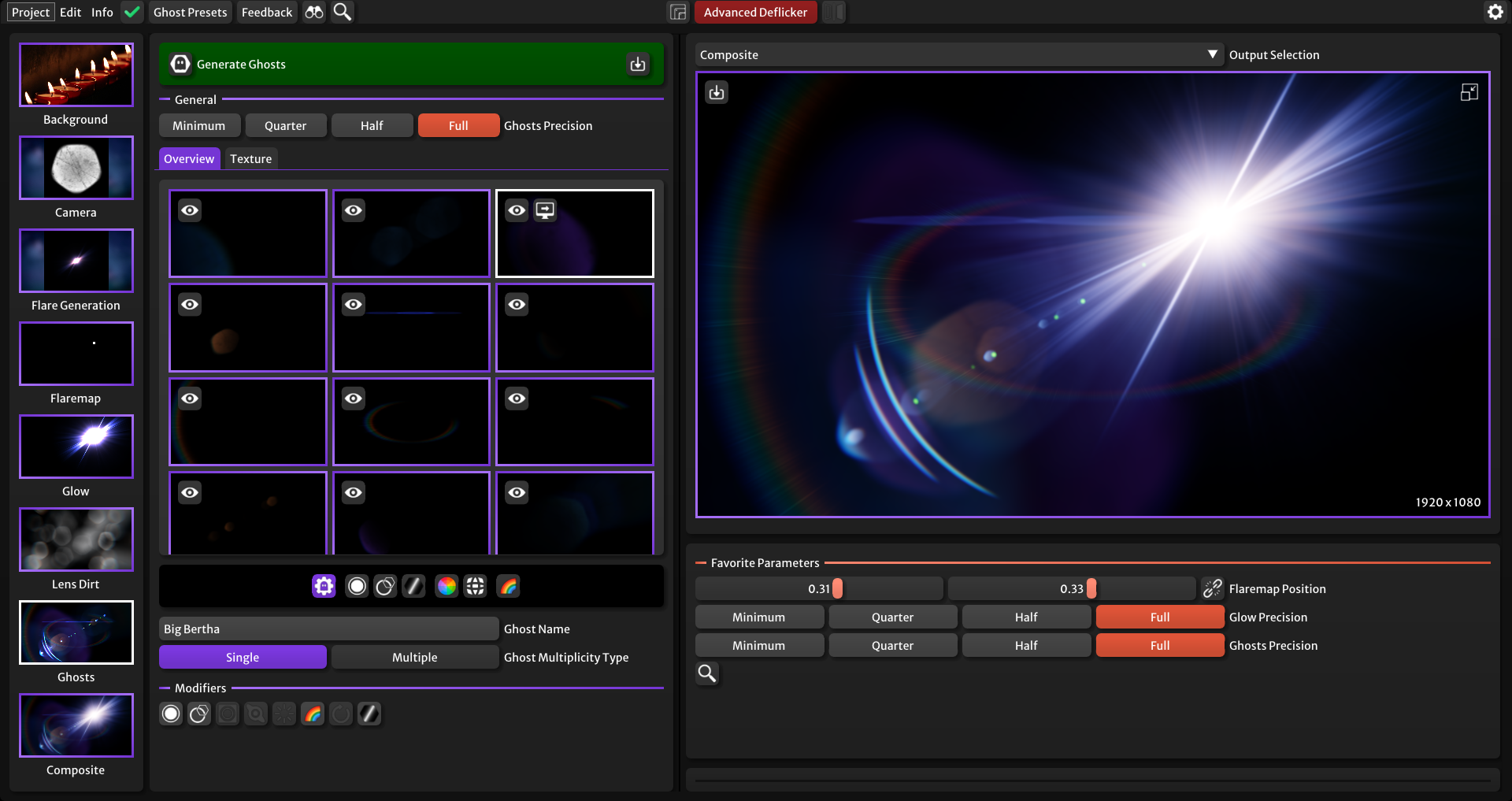Viewport: 1512px width, 801px height.
Task: Click the dimmed starburst modifier icon
Action: pos(284,714)
